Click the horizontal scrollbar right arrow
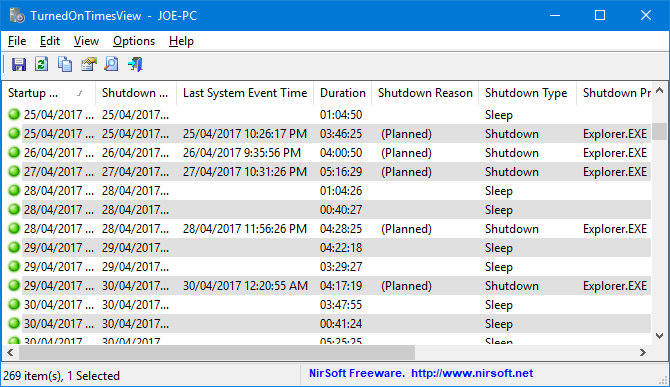Screen dimensions: 670x387 [x=643, y=352]
